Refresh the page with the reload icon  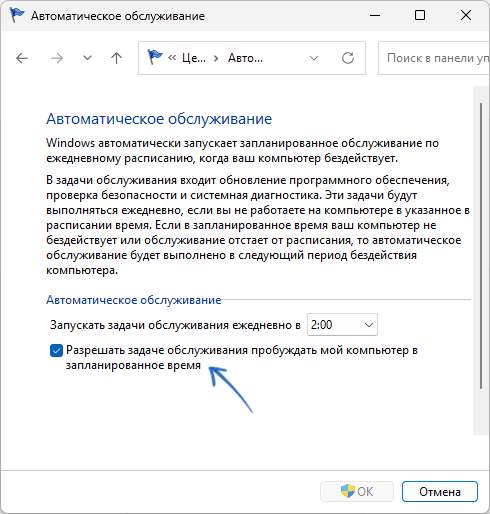coord(348,58)
